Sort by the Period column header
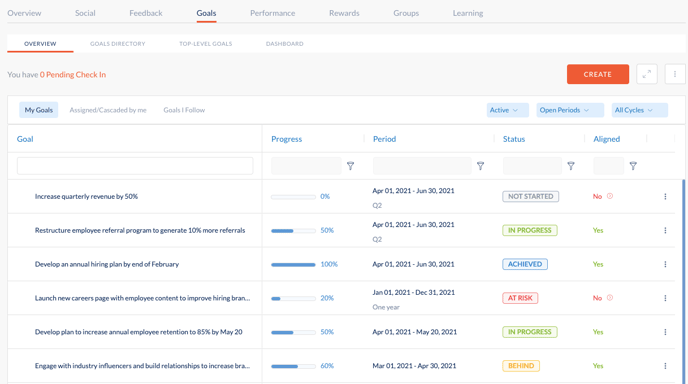This screenshot has height=384, width=688. tap(384, 139)
